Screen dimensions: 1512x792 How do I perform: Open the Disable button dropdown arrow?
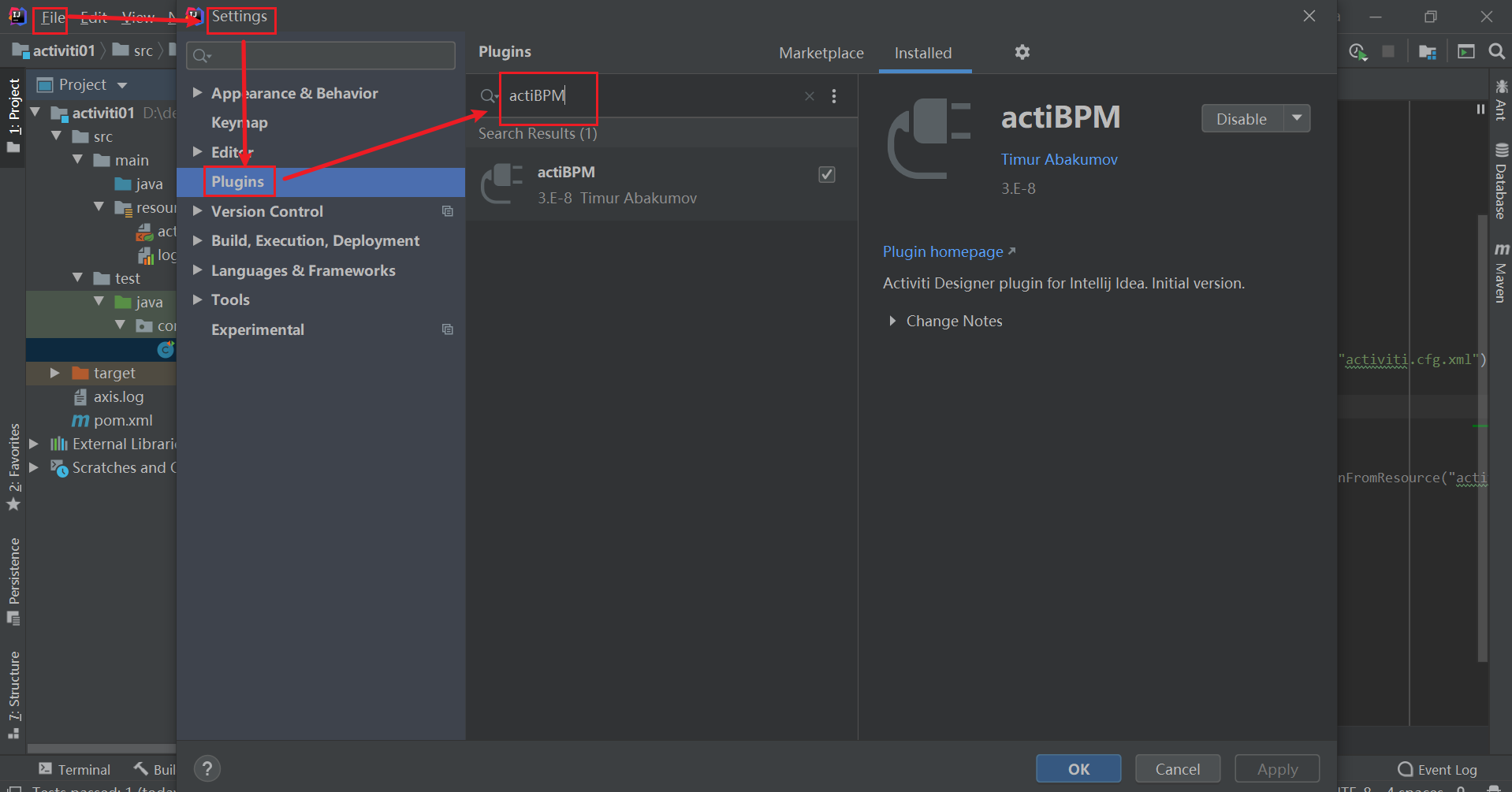[1297, 118]
